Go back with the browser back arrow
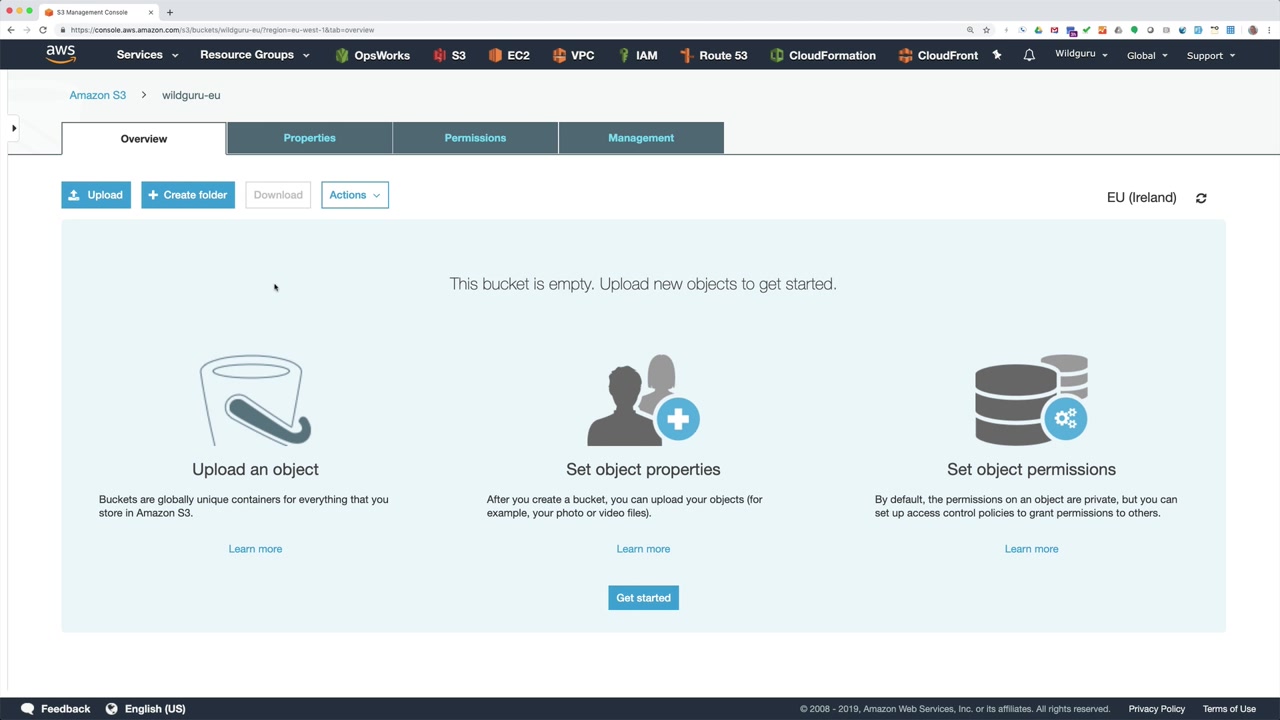Screen dimensions: 1280x720 pyautogui.click(x=11, y=30)
